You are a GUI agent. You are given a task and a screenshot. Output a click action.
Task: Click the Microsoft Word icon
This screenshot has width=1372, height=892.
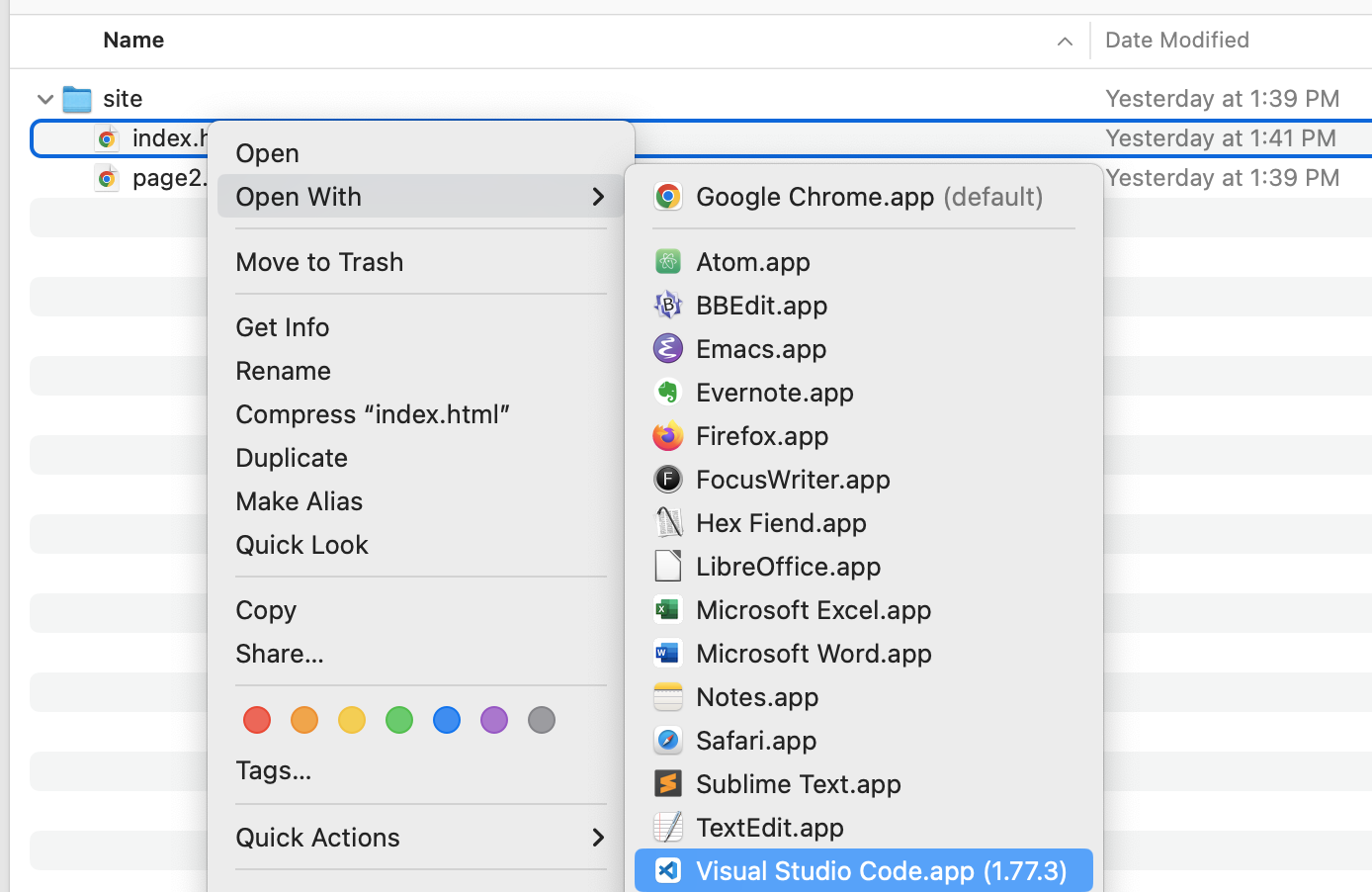point(668,654)
